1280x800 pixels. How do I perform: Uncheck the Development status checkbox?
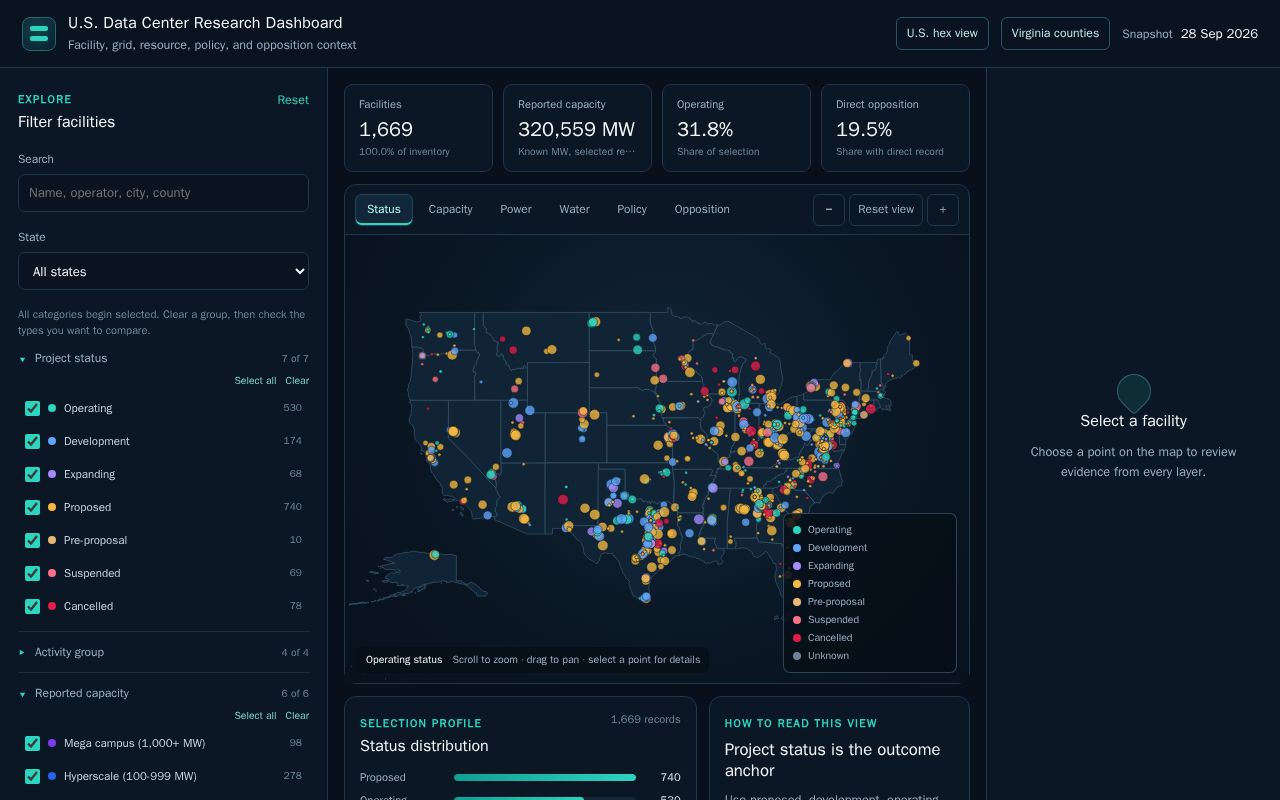(32, 441)
